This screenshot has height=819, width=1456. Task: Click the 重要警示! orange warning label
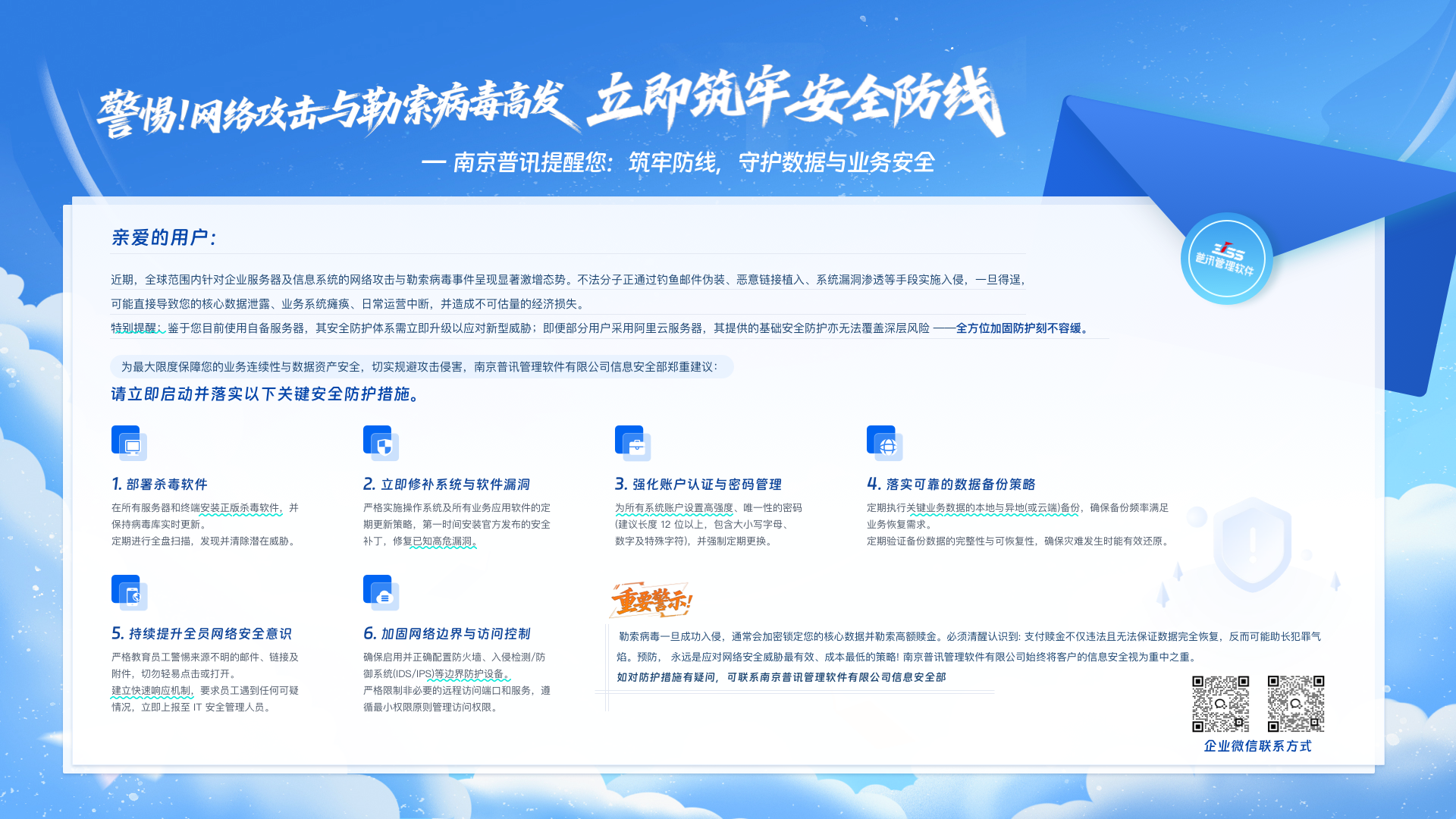point(651,601)
